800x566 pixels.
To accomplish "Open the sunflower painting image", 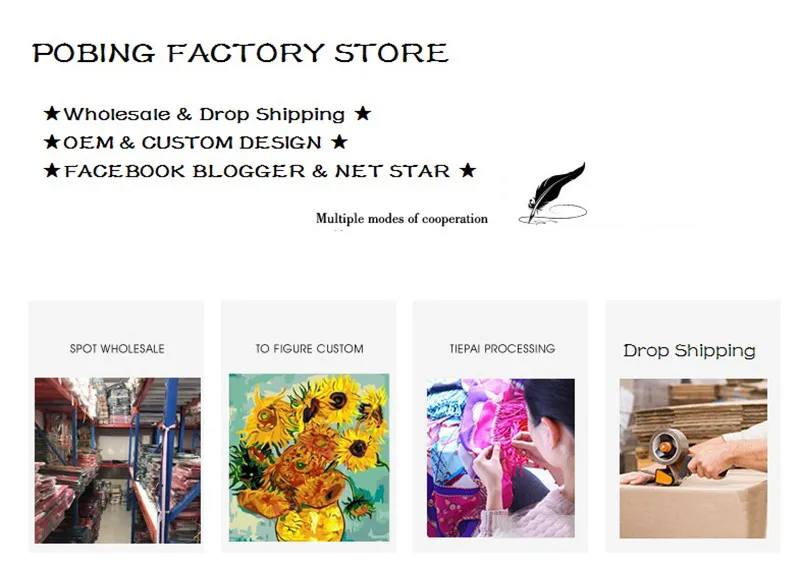I will pos(309,458).
